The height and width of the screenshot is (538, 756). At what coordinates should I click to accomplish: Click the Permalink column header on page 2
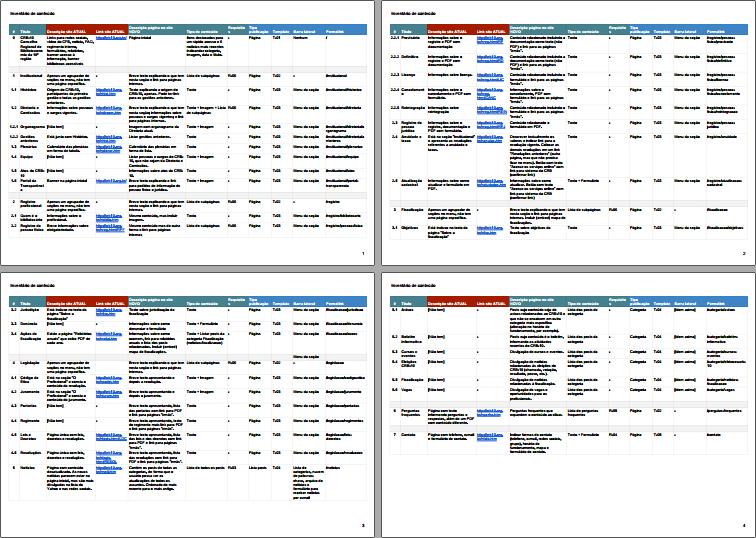[716, 32]
